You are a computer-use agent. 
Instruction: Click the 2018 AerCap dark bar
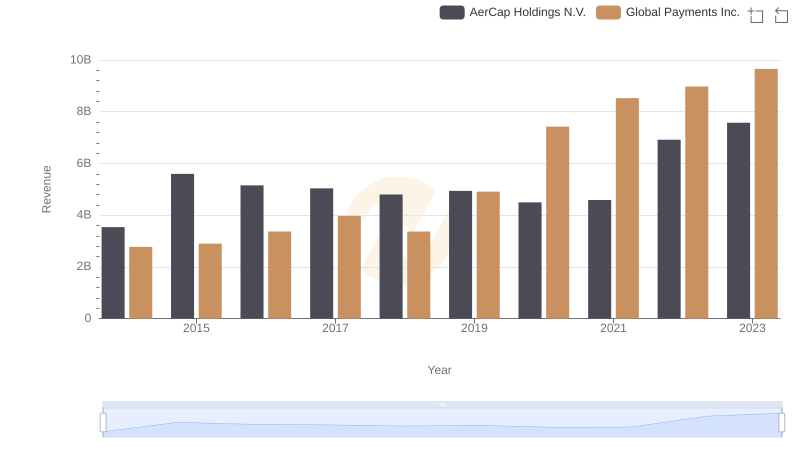[x=391, y=257]
